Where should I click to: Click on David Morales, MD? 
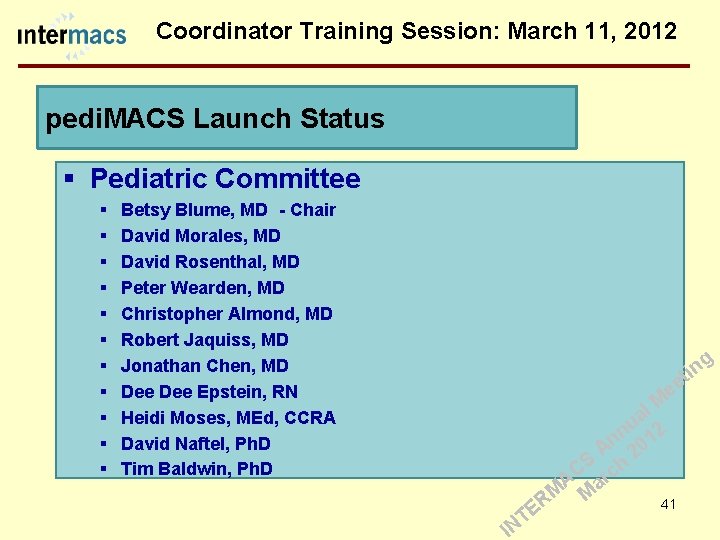(200, 236)
